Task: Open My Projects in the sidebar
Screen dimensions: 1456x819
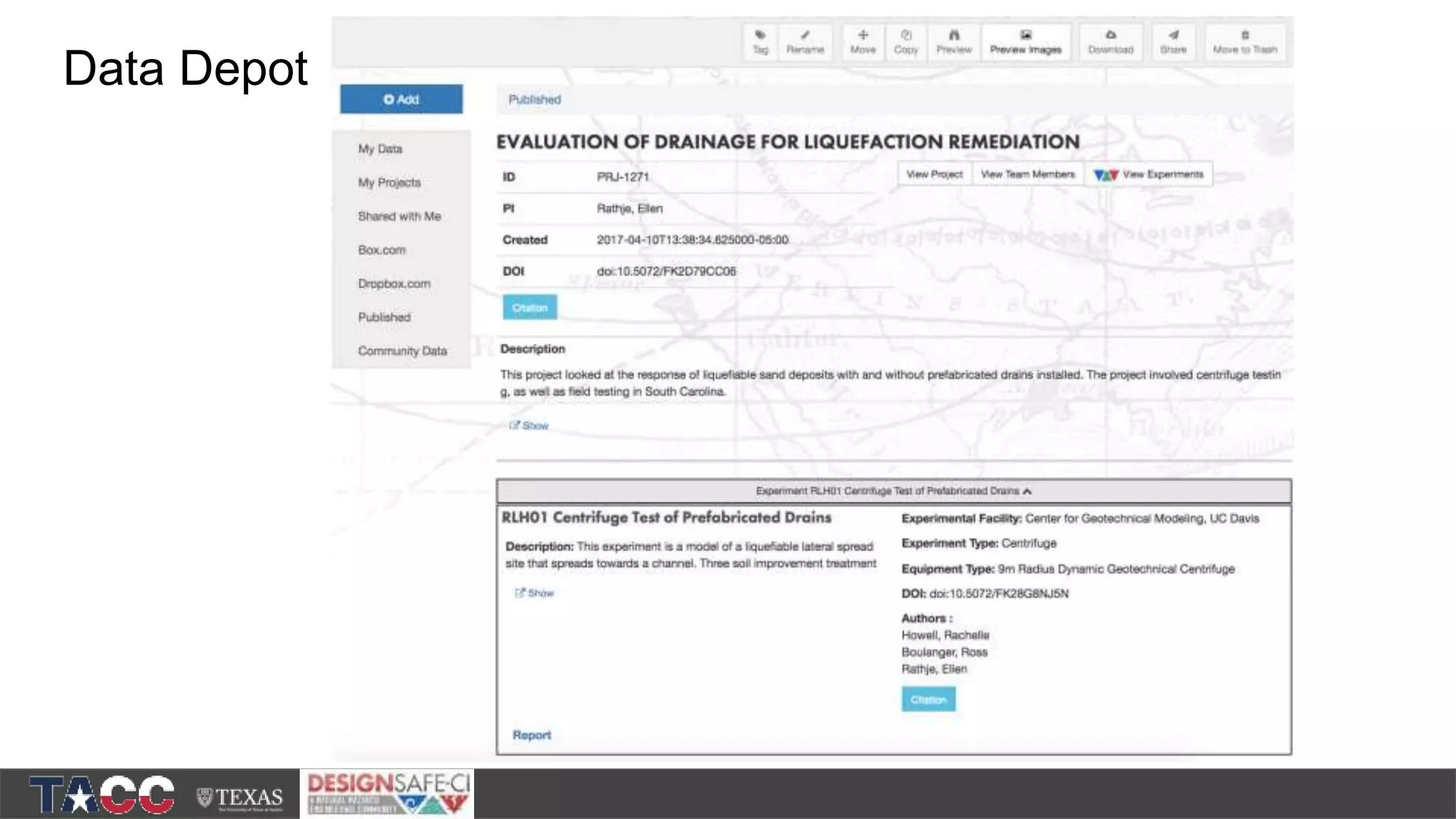Action: 389,183
